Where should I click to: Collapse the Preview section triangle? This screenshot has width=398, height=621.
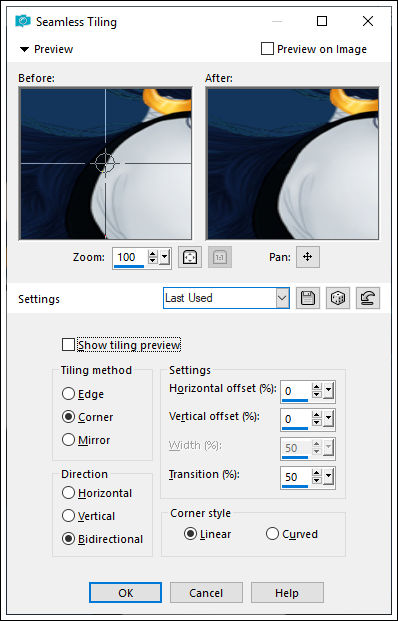pyautogui.click(x=25, y=50)
